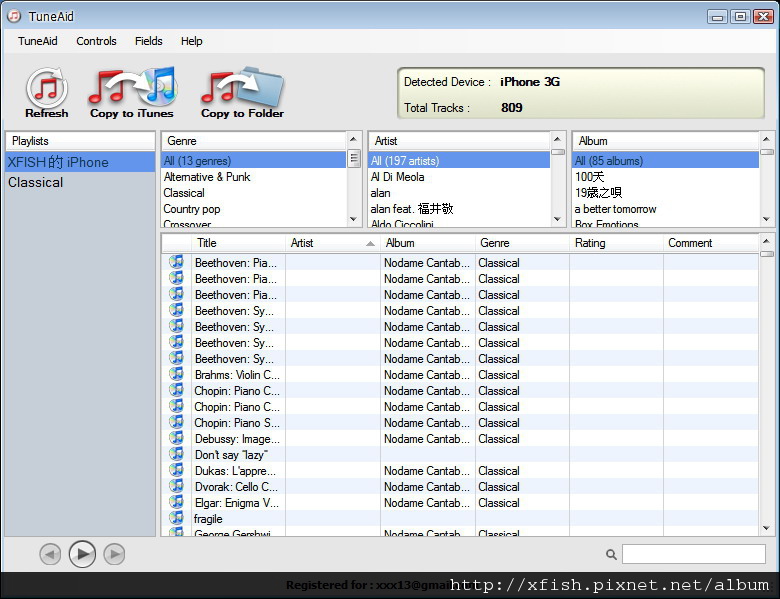Select the Elgar: Enigma V... track title
Image resolution: width=780 pixels, height=599 pixels.
pos(237,503)
